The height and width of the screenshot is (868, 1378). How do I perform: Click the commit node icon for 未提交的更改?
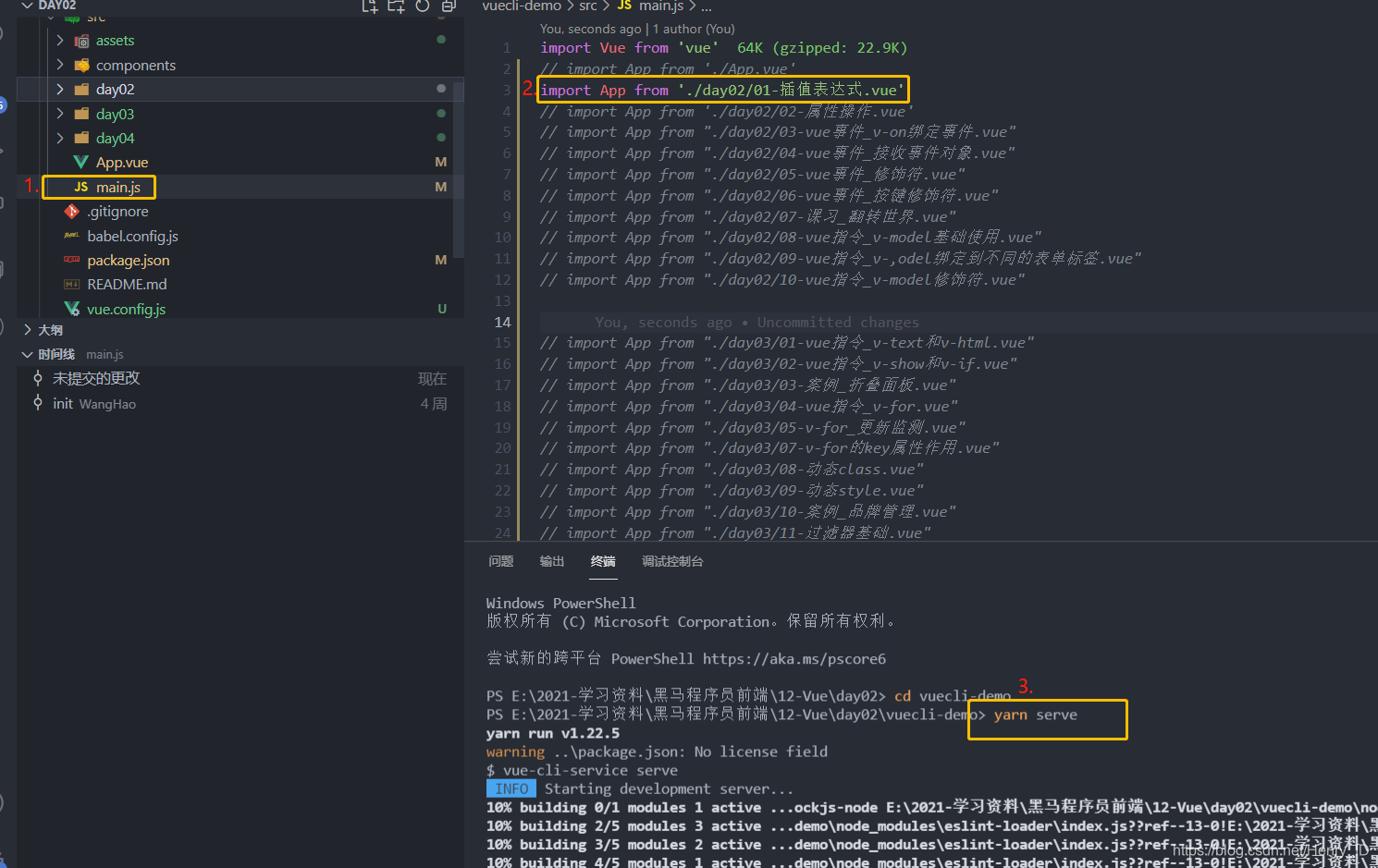(38, 378)
